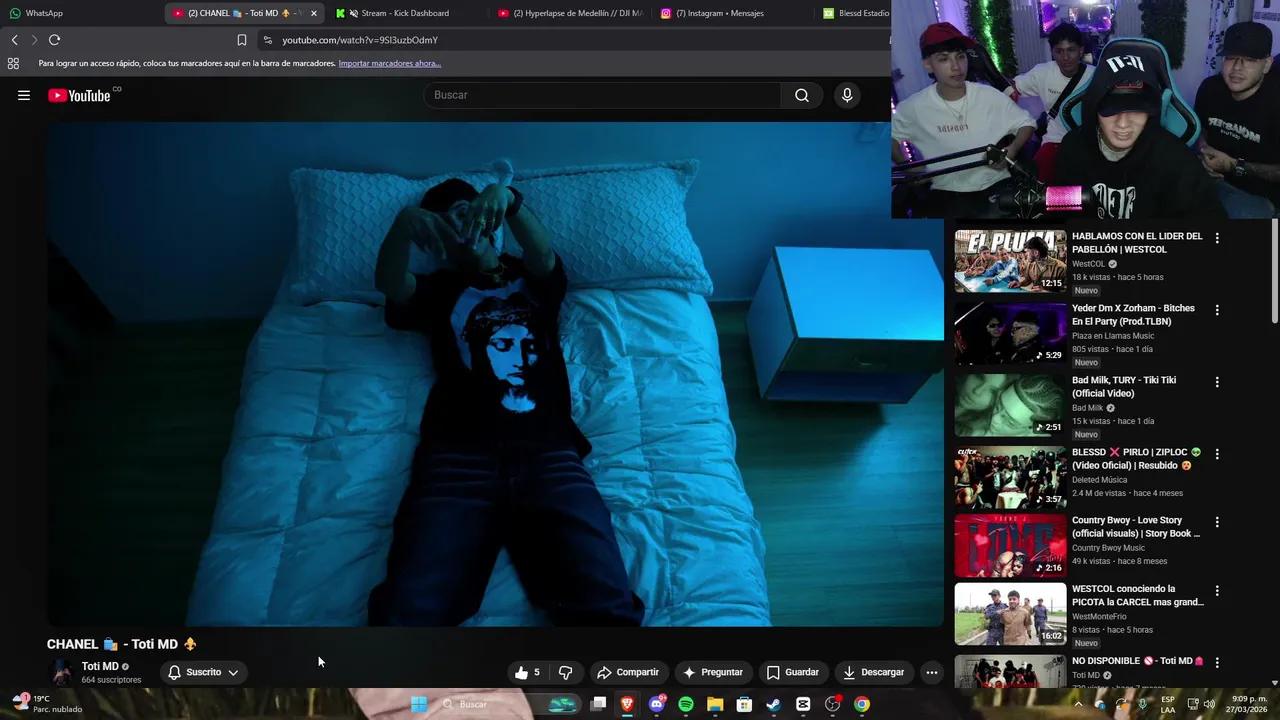Click the browser forward arrow

[x=34, y=40]
